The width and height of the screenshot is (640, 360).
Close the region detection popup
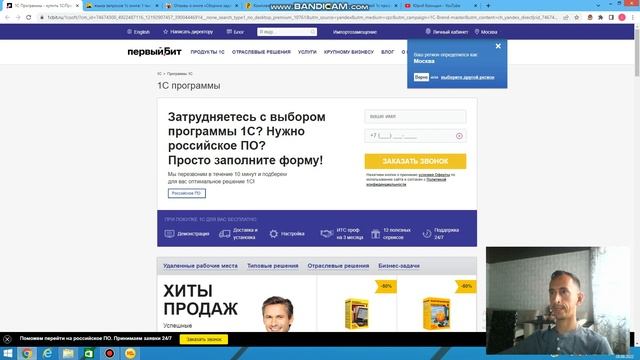(x=498, y=46)
